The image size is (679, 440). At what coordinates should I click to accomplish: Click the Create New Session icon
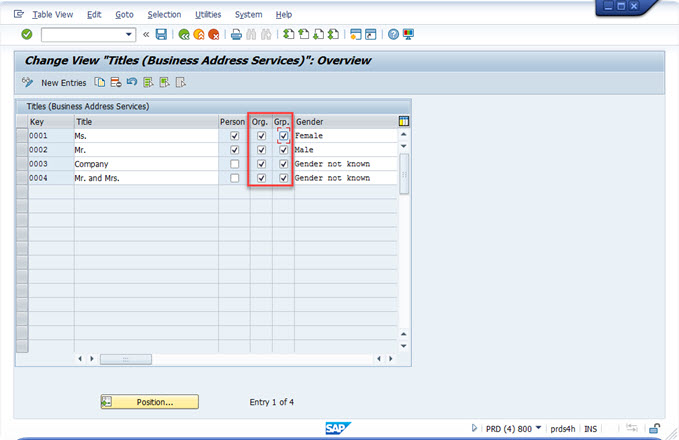(356, 34)
